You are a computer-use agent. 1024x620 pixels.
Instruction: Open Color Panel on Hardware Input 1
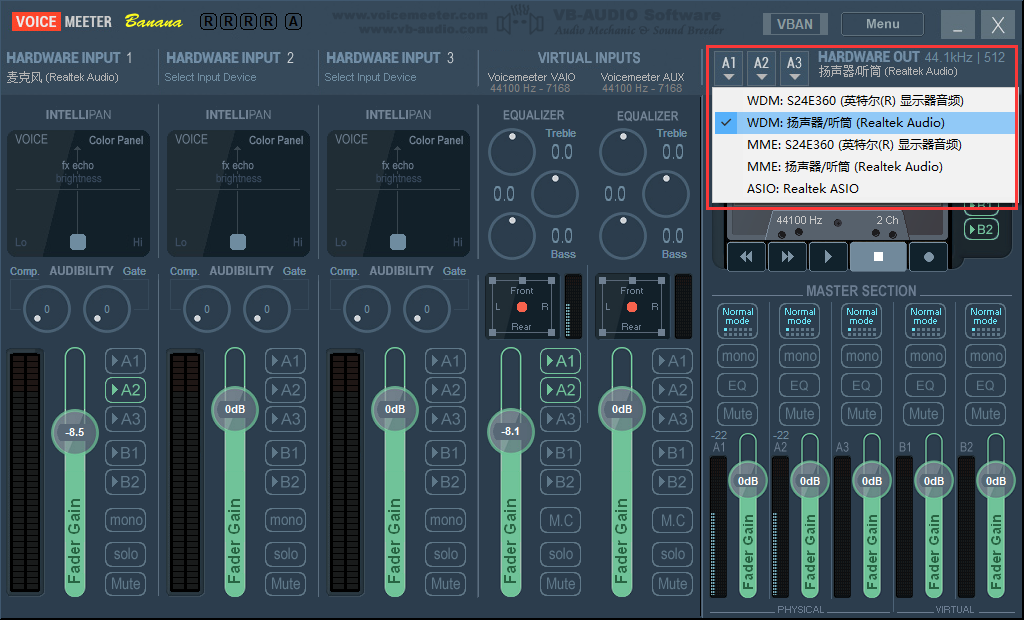116,140
